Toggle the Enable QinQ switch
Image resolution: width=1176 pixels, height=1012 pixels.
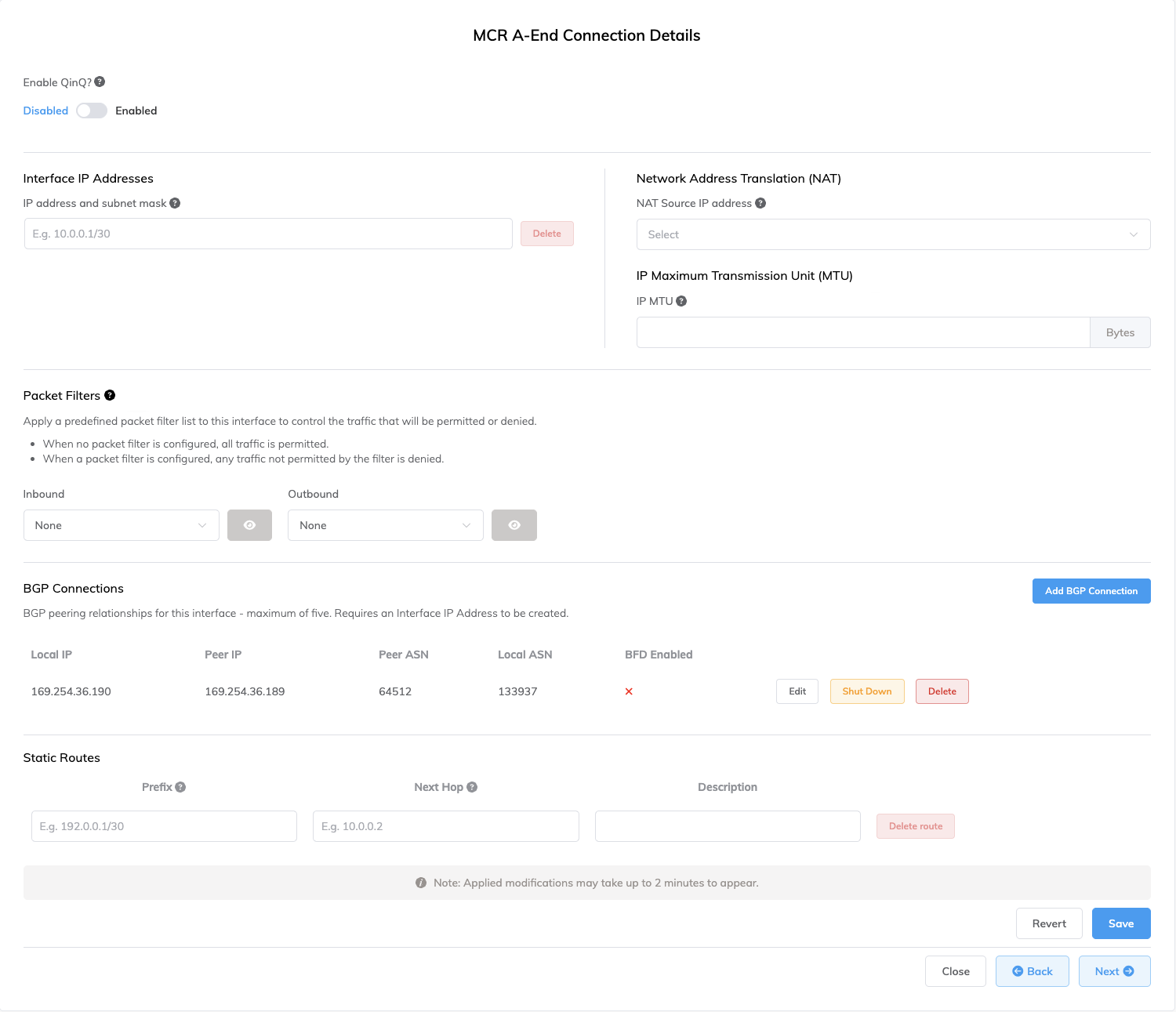(92, 111)
